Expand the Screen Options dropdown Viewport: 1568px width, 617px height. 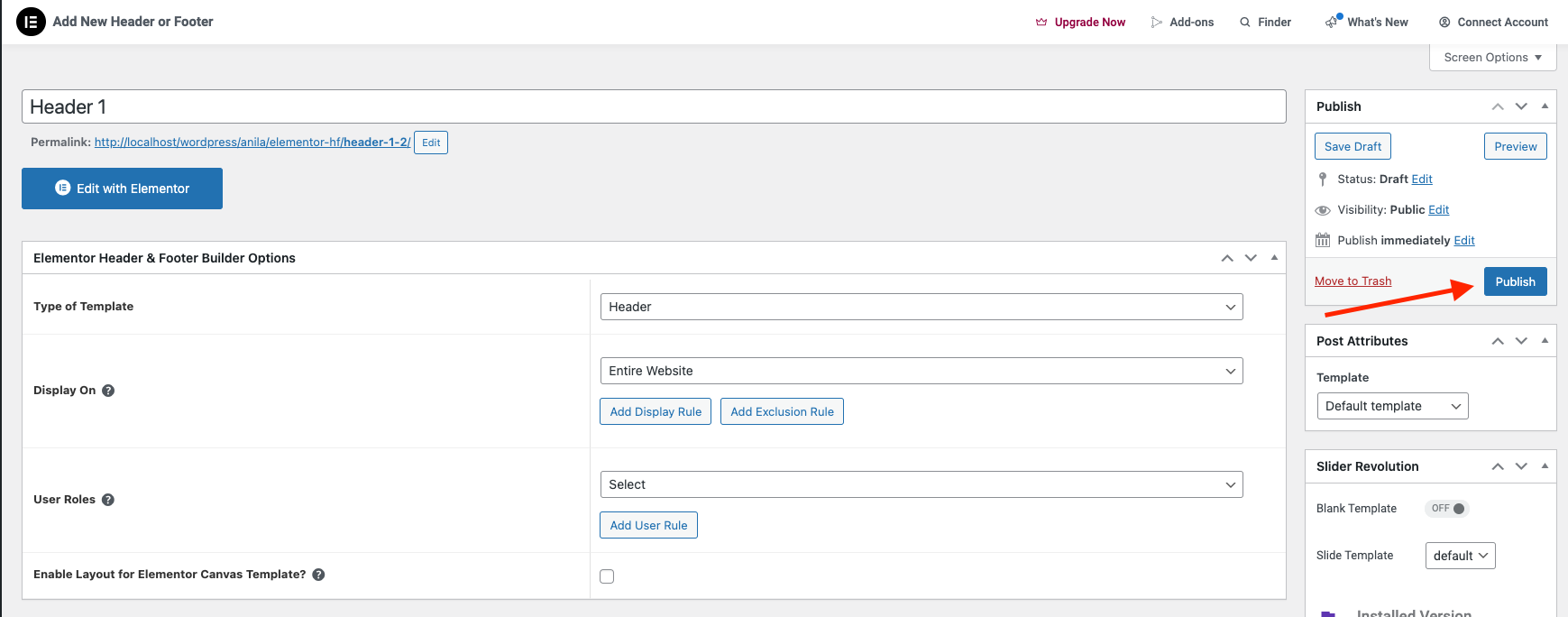pos(1492,58)
